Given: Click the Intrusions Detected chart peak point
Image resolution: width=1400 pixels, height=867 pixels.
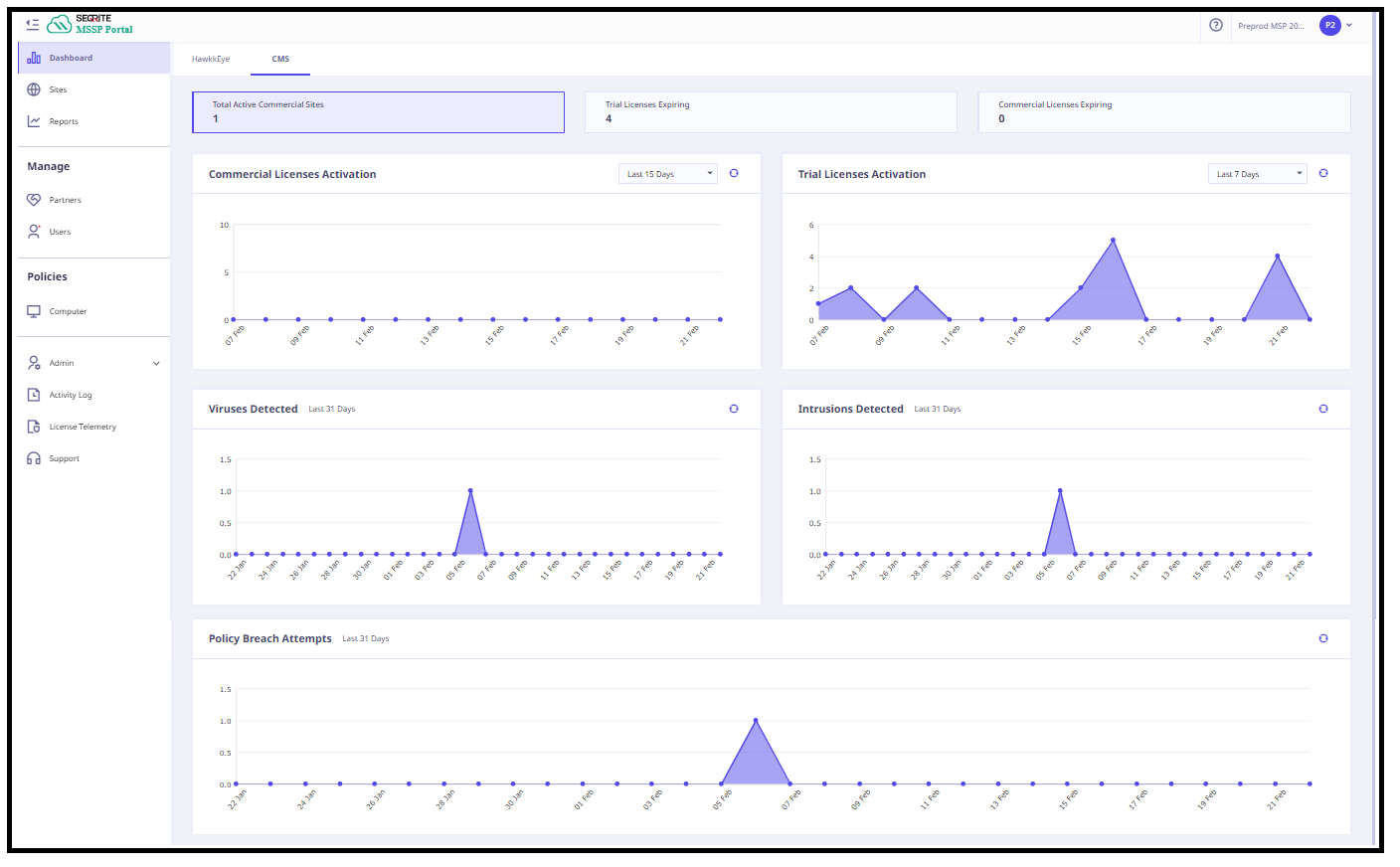Looking at the screenshot, I should (1060, 490).
